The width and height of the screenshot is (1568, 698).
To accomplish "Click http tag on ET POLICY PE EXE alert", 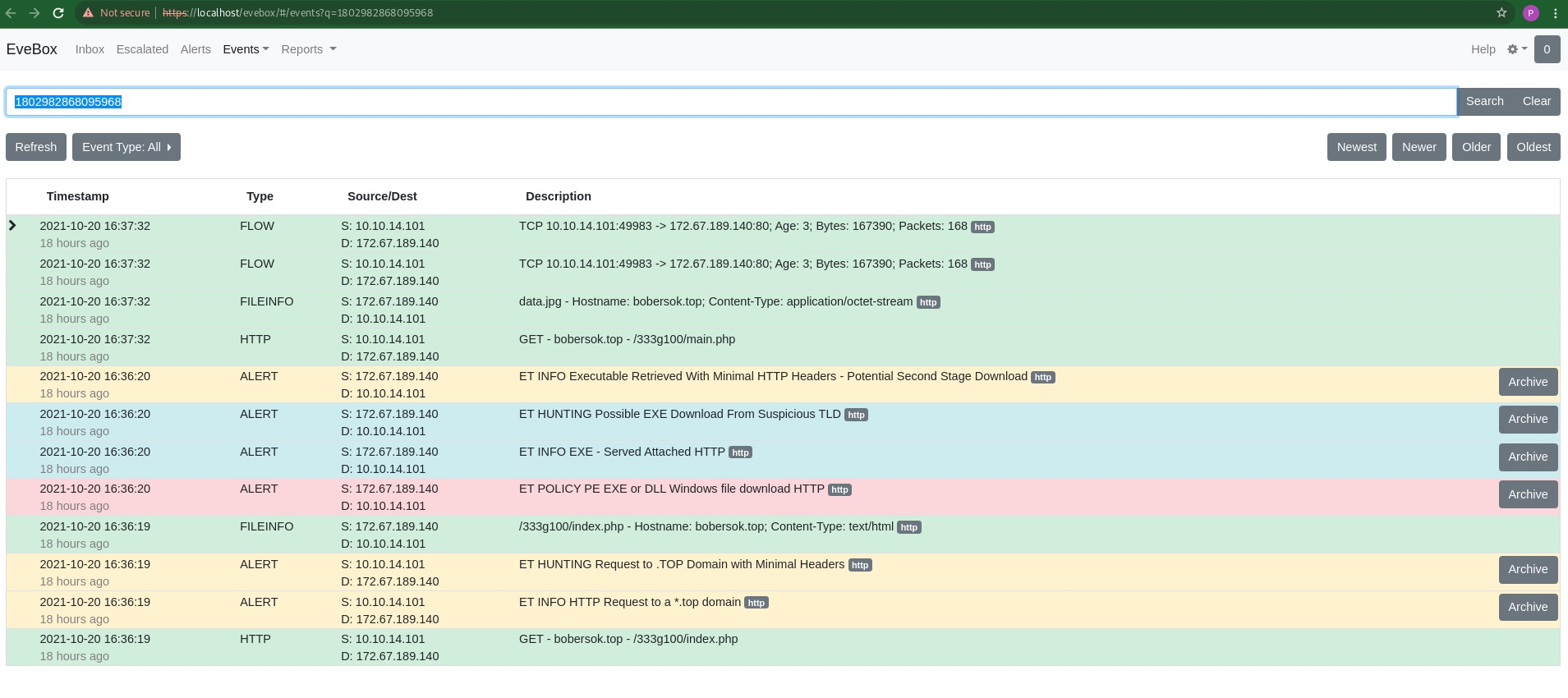I will coord(839,489).
